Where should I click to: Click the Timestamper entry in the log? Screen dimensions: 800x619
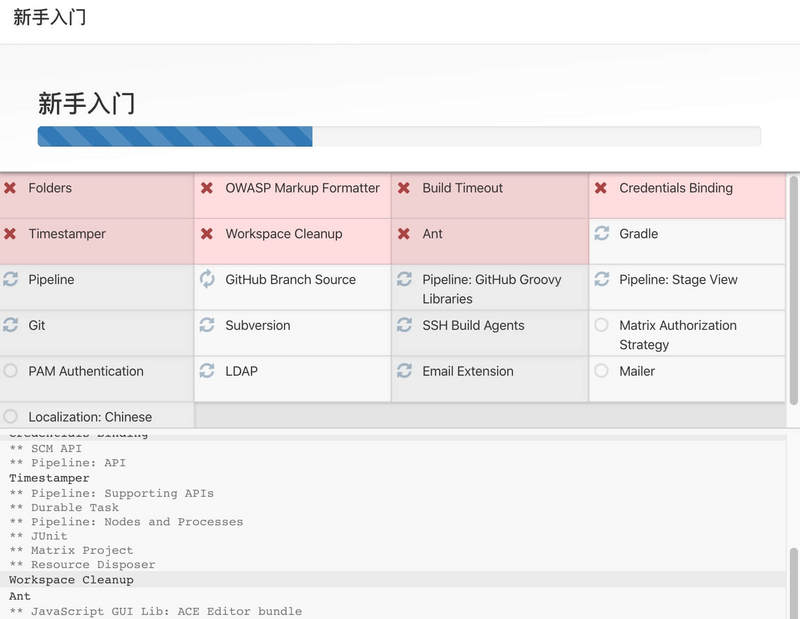tap(49, 478)
